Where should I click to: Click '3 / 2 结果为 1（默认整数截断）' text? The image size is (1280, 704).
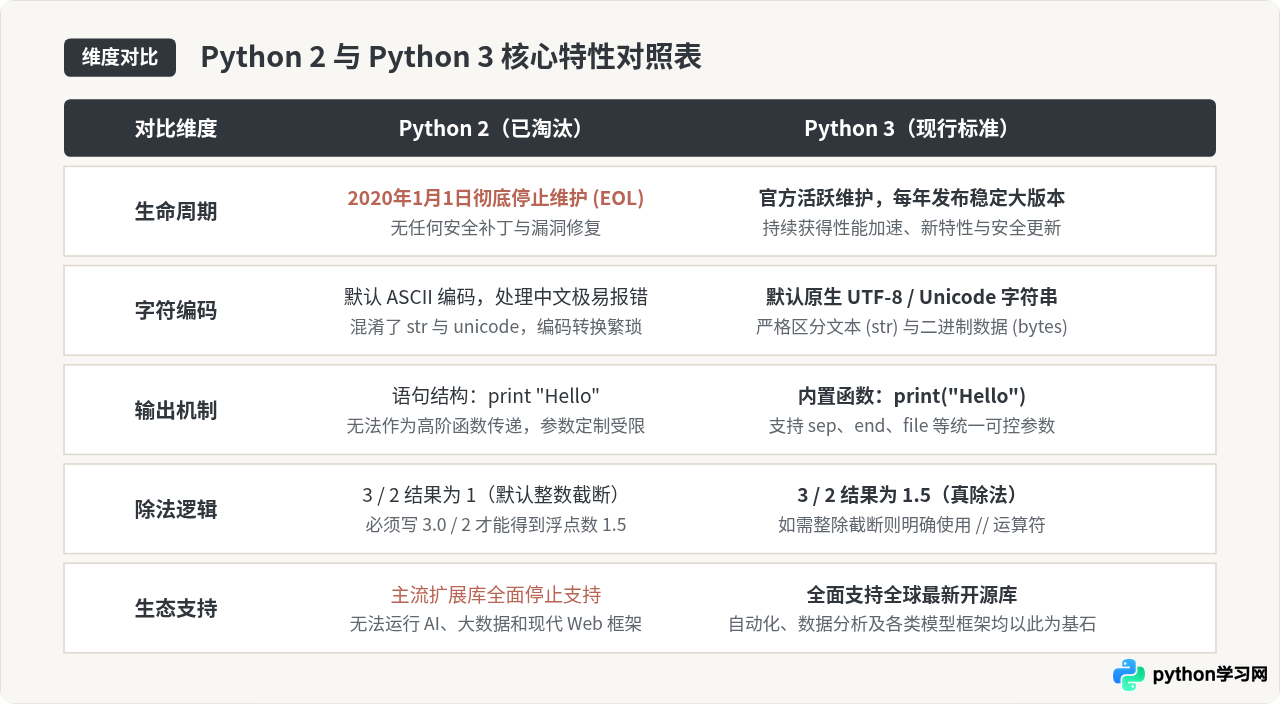click(495, 495)
